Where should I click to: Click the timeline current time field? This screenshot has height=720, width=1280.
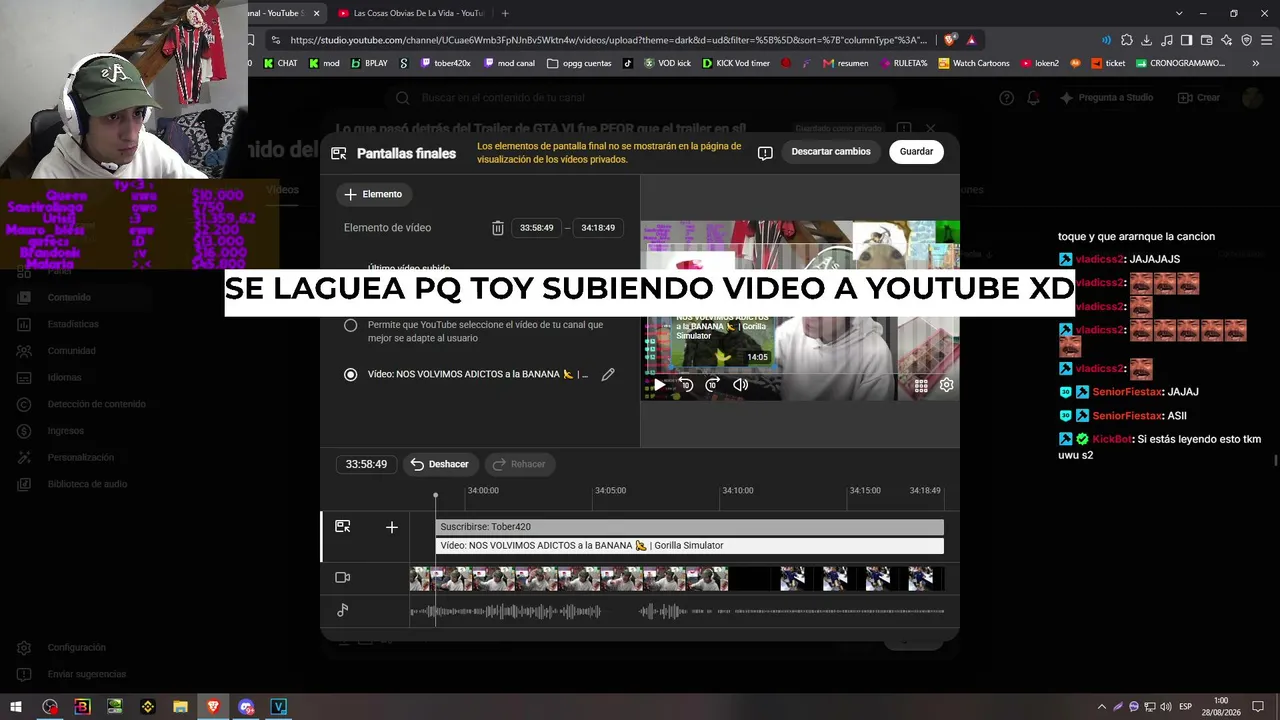pos(366,464)
